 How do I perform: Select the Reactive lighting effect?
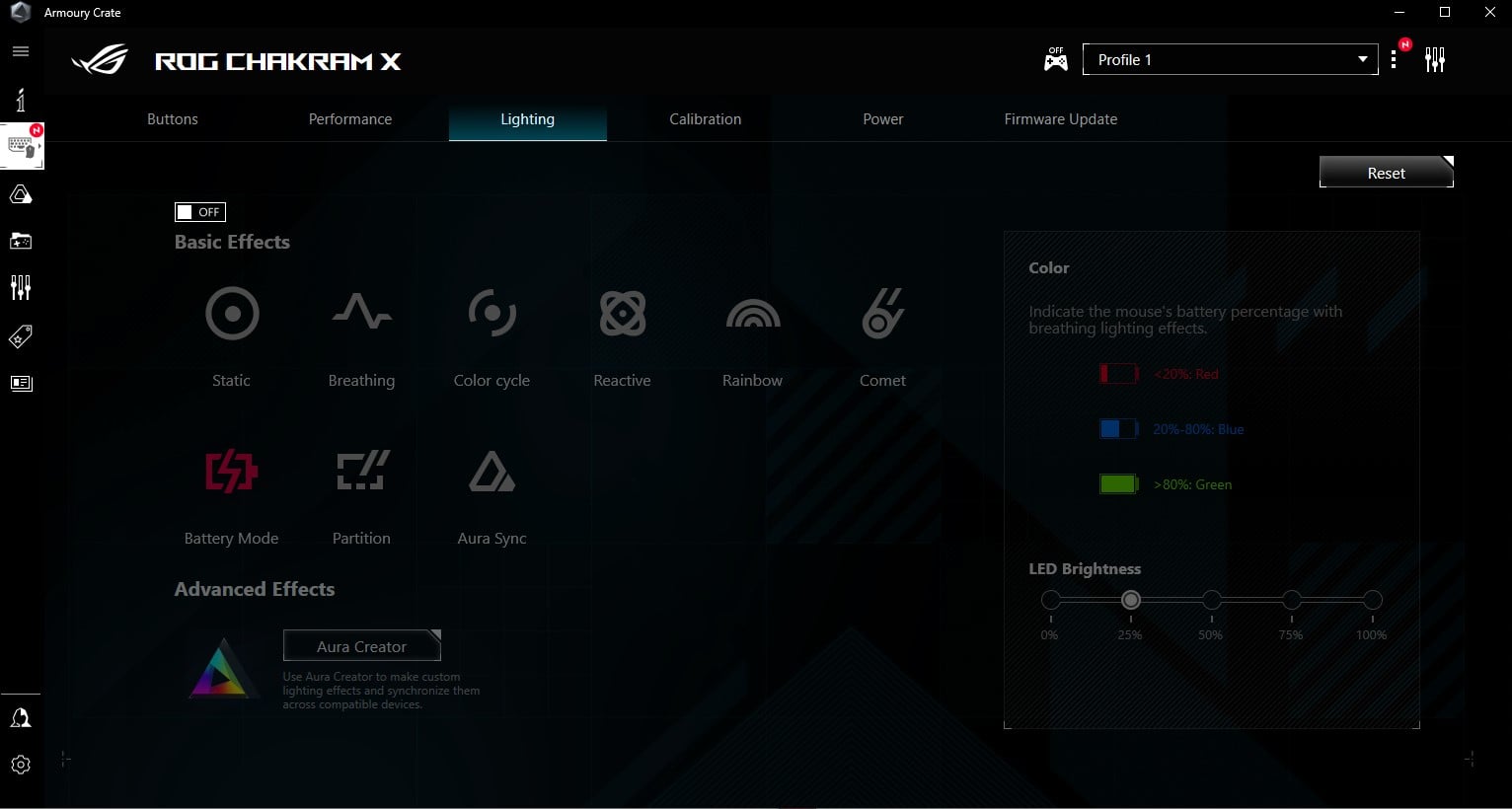tap(622, 314)
